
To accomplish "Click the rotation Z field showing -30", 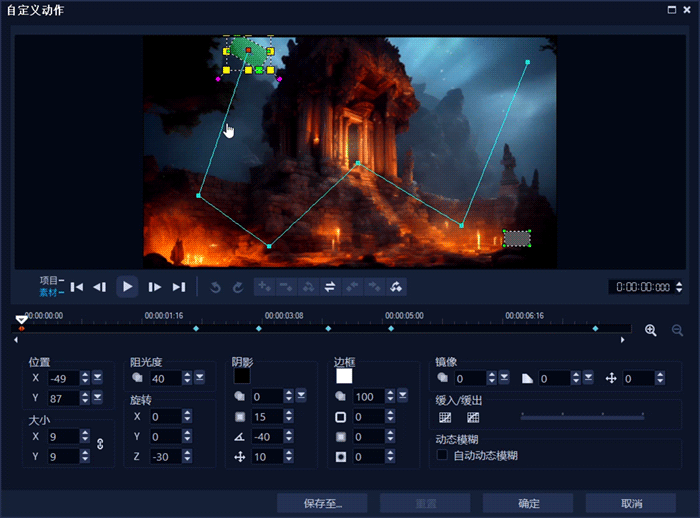I will 166,457.
